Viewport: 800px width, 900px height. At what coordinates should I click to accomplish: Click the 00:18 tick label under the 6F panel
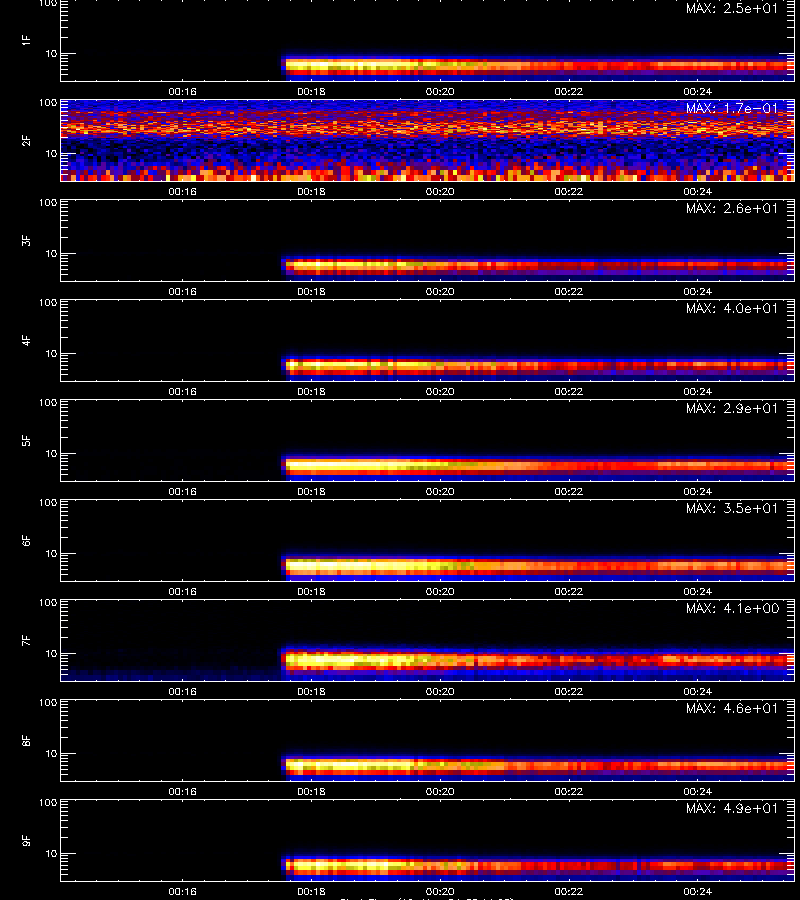click(x=311, y=591)
